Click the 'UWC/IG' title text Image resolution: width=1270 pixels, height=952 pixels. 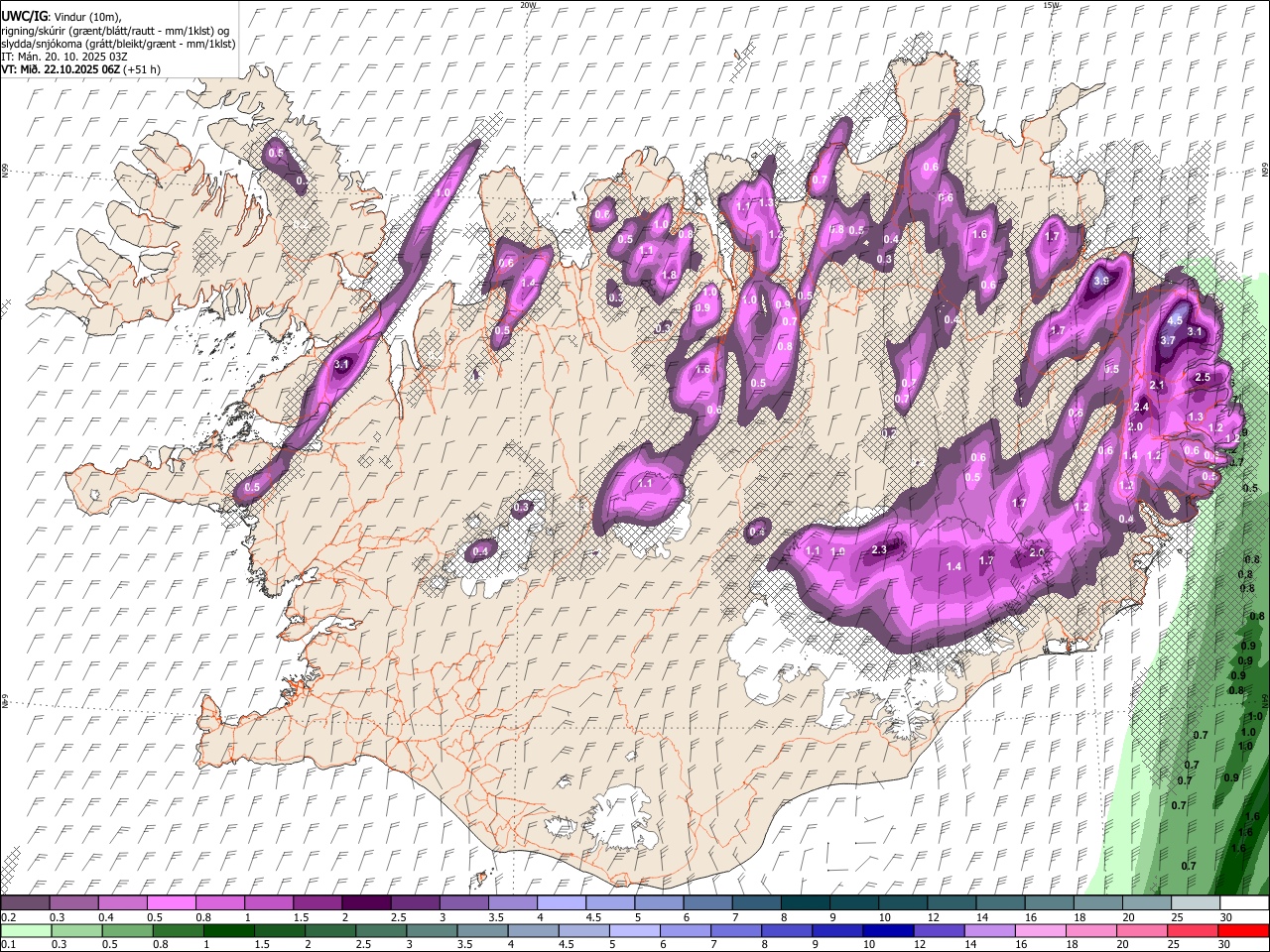24,17
